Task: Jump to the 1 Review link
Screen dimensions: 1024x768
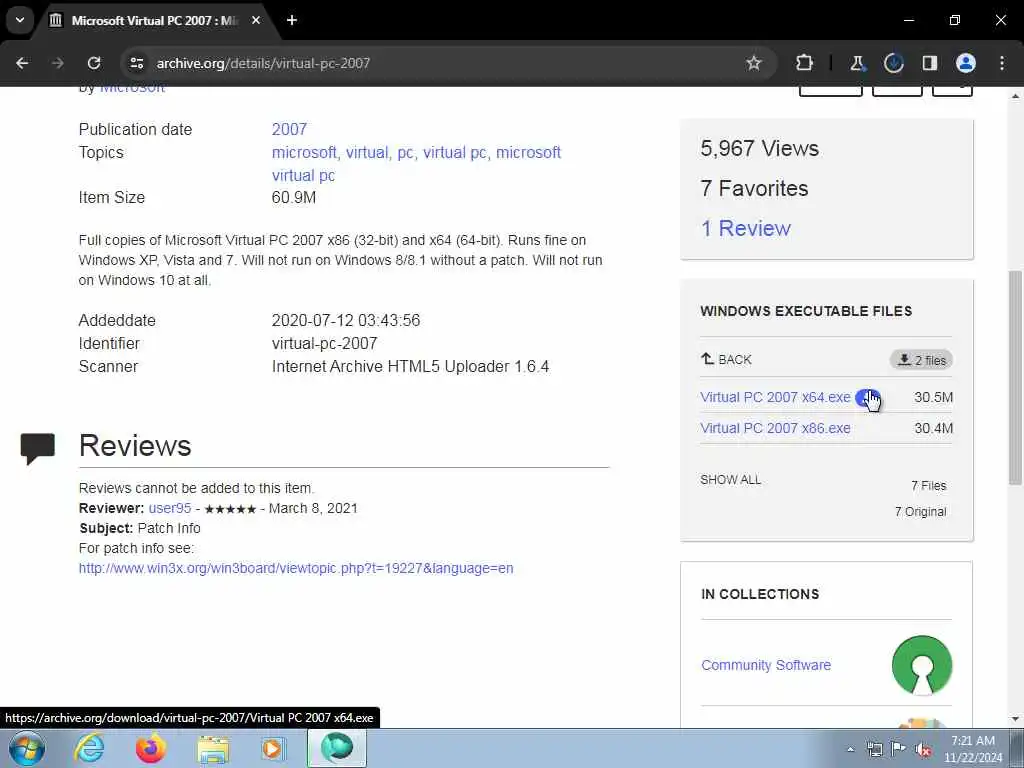Action: tap(746, 228)
